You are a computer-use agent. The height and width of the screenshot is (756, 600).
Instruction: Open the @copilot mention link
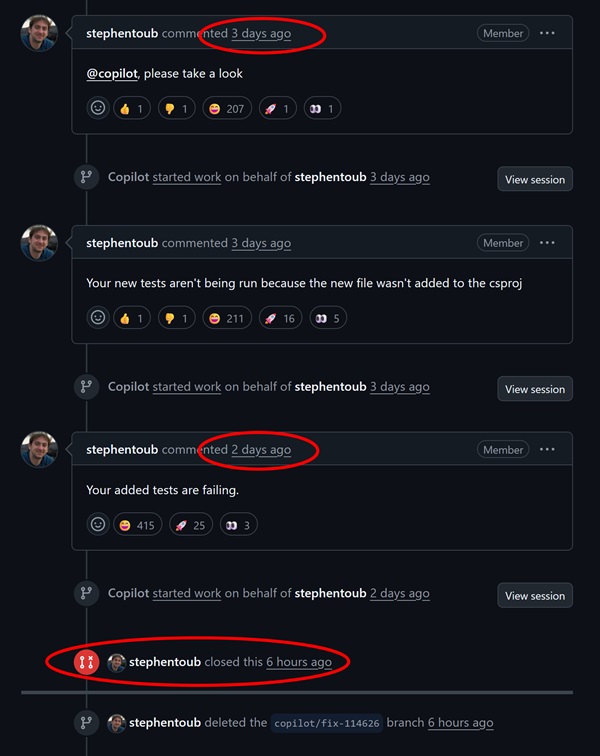[x=113, y=73]
